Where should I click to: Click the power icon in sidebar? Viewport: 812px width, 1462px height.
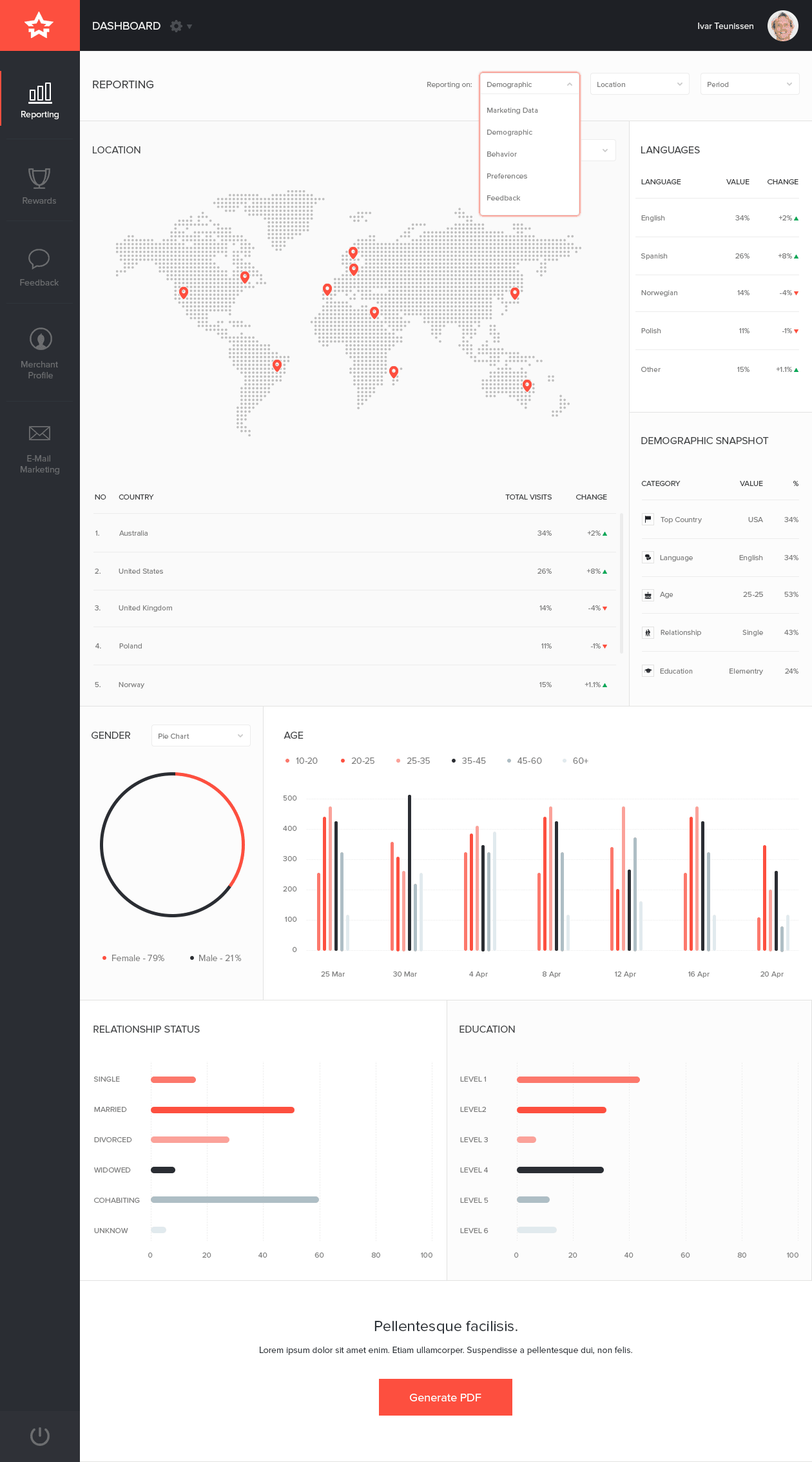40,1436
